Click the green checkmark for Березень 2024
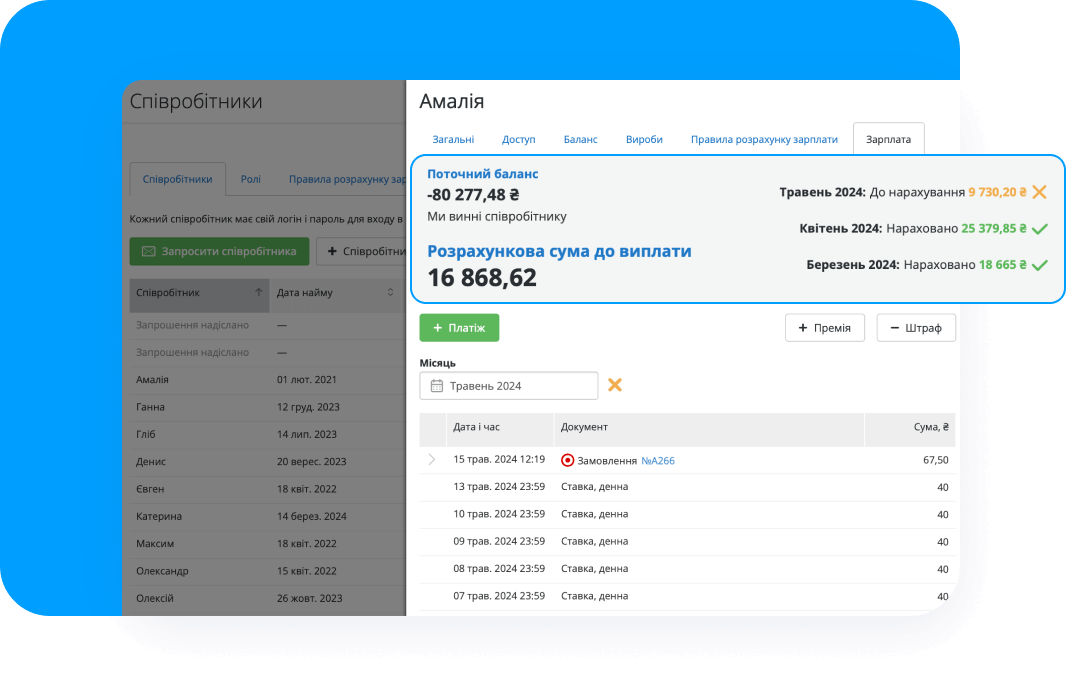This screenshot has width=1066, height=688. pyautogui.click(x=1039, y=266)
